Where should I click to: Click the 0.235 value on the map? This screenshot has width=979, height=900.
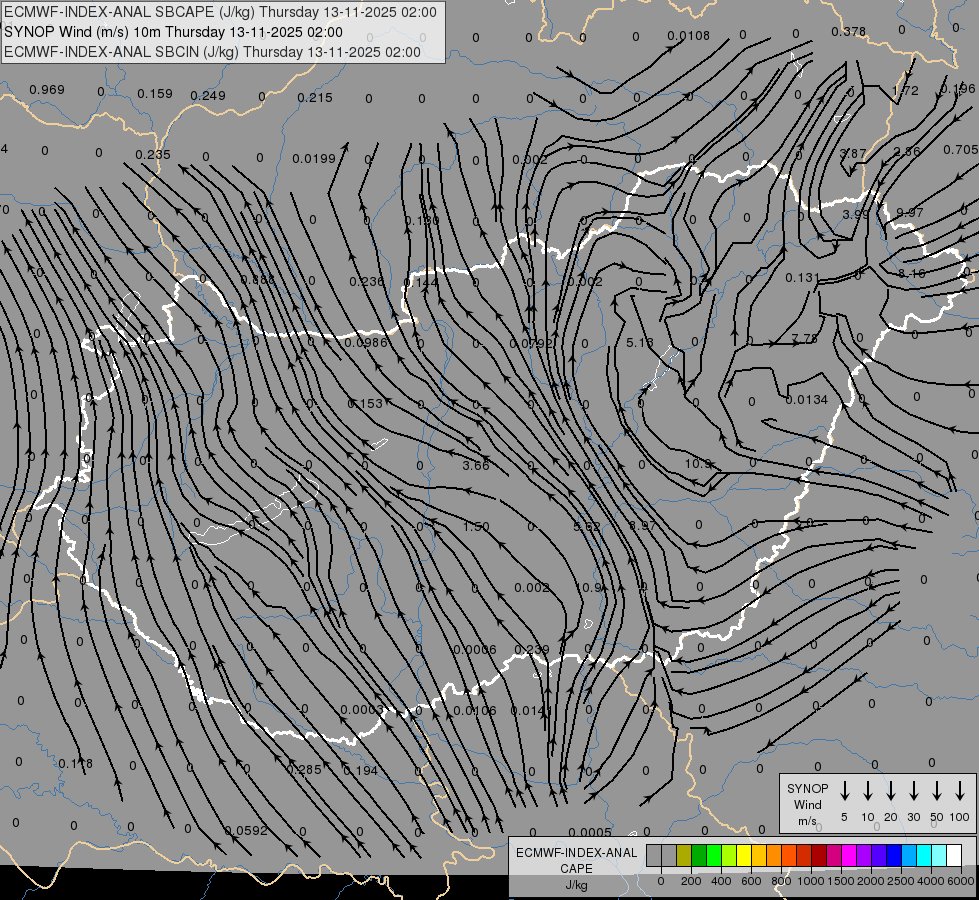[x=153, y=154]
